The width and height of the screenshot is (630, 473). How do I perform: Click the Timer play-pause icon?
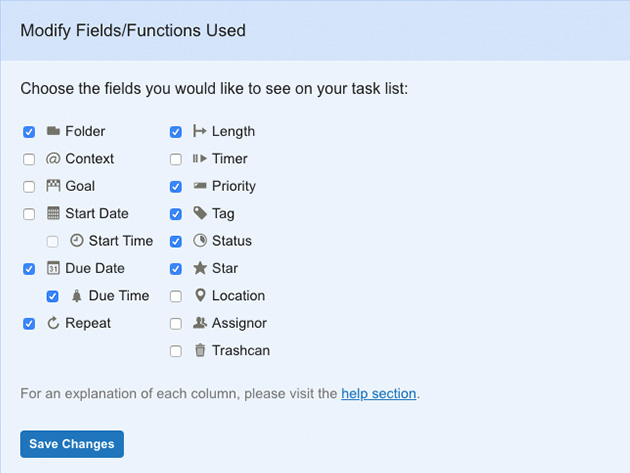click(x=200, y=158)
